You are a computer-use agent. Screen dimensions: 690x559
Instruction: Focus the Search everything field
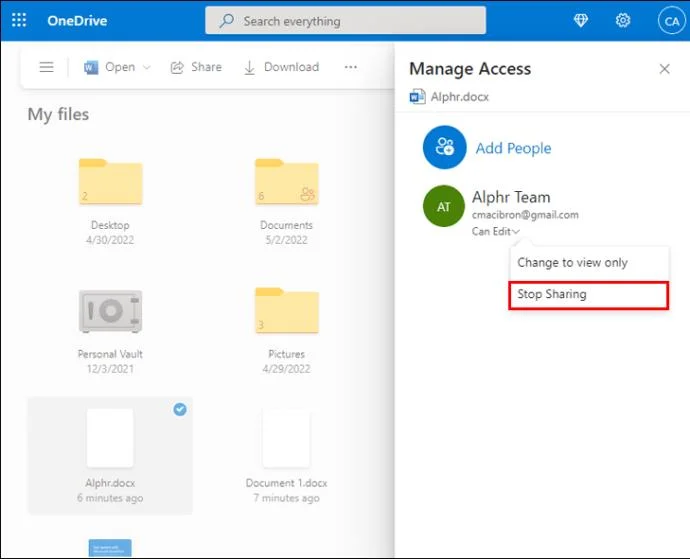pos(345,21)
